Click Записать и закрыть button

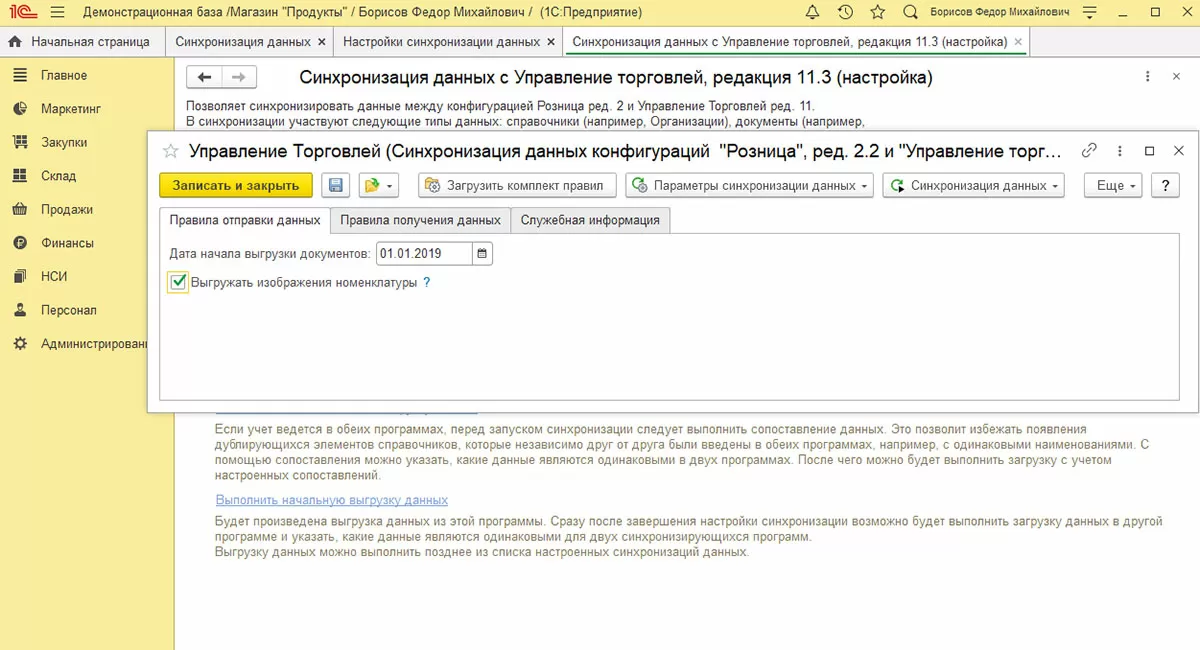(x=236, y=185)
